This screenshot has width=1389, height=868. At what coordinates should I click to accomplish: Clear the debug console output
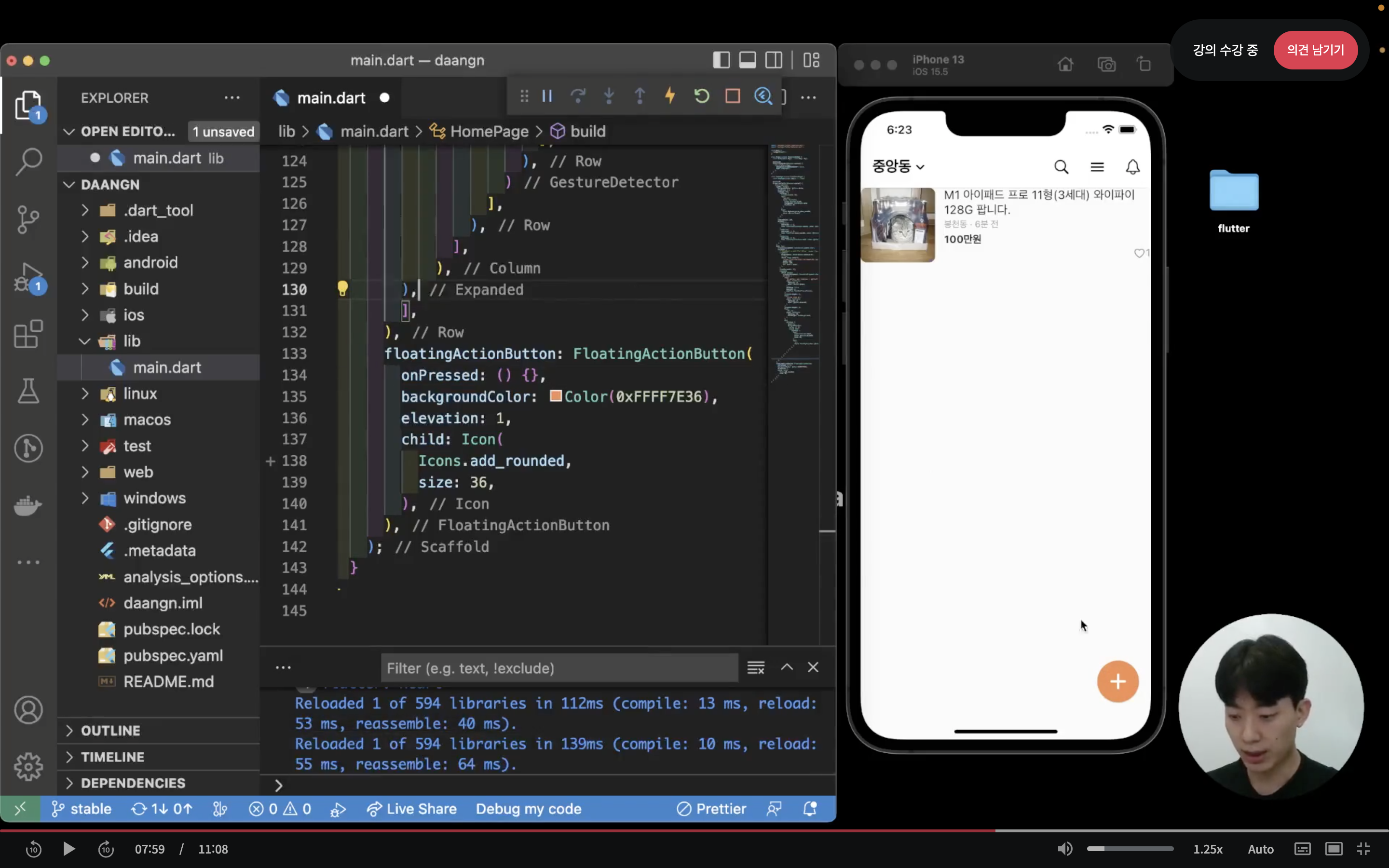pyautogui.click(x=756, y=668)
